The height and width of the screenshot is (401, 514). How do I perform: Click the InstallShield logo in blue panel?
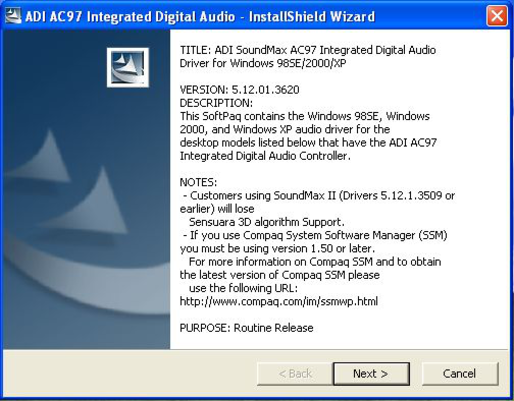(128, 67)
